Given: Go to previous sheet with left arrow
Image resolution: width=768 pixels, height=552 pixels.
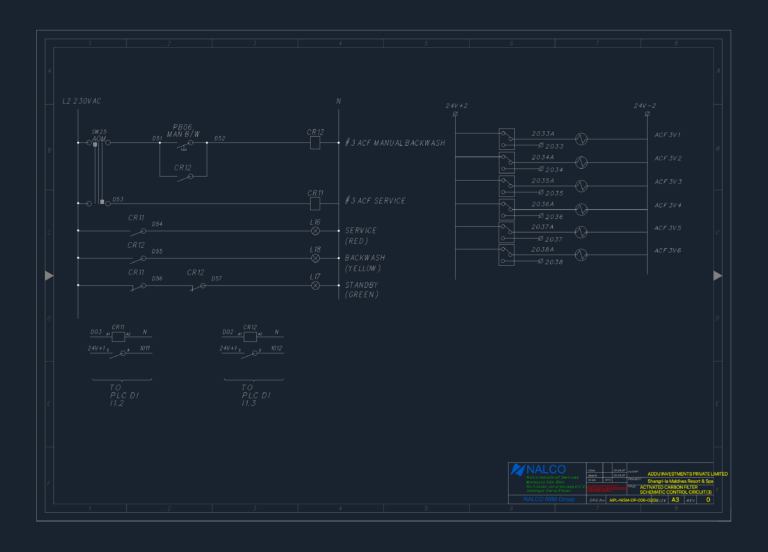Looking at the screenshot, I should point(49,276).
